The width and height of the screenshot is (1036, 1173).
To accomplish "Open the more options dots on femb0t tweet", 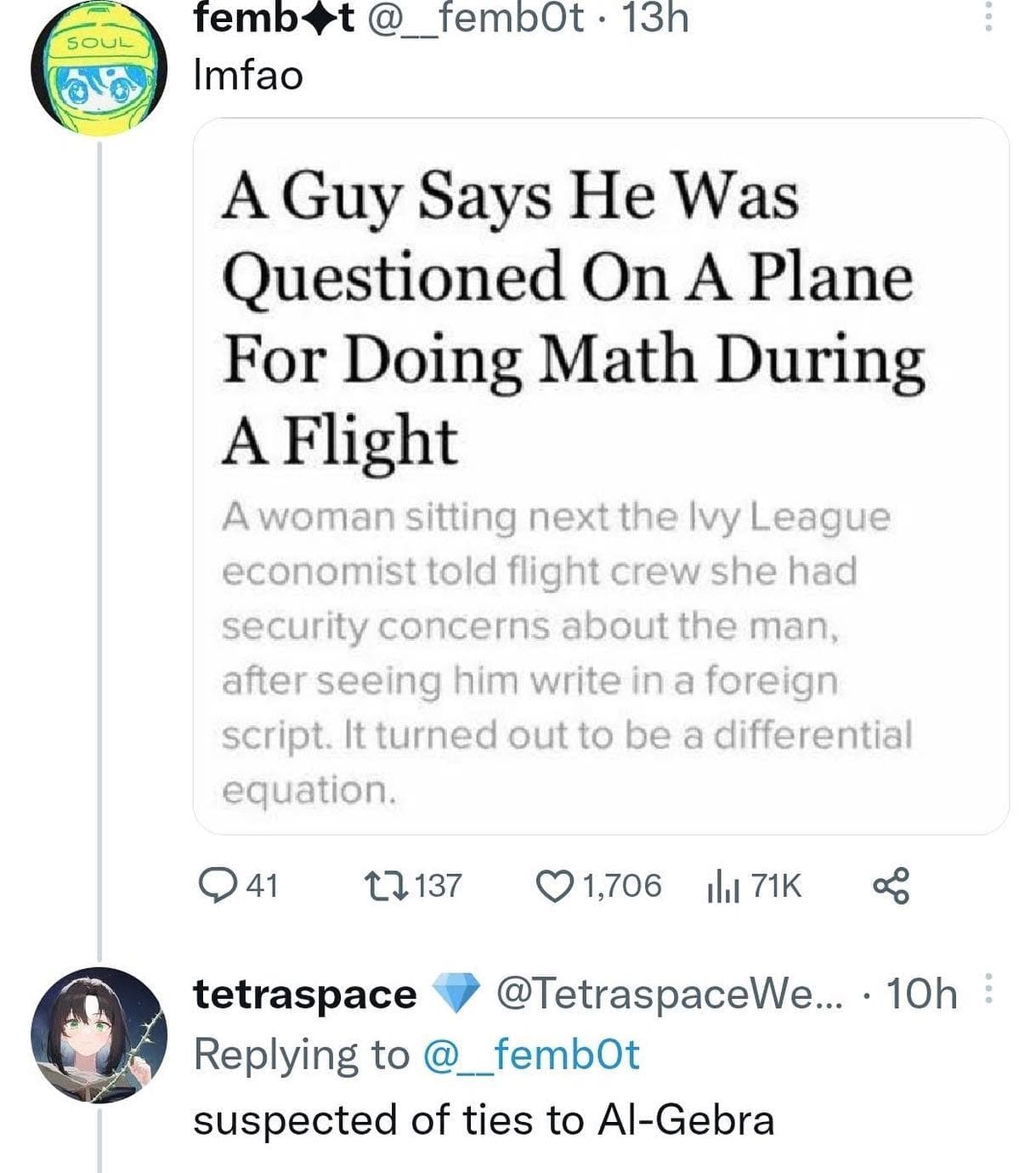I will point(988,15).
